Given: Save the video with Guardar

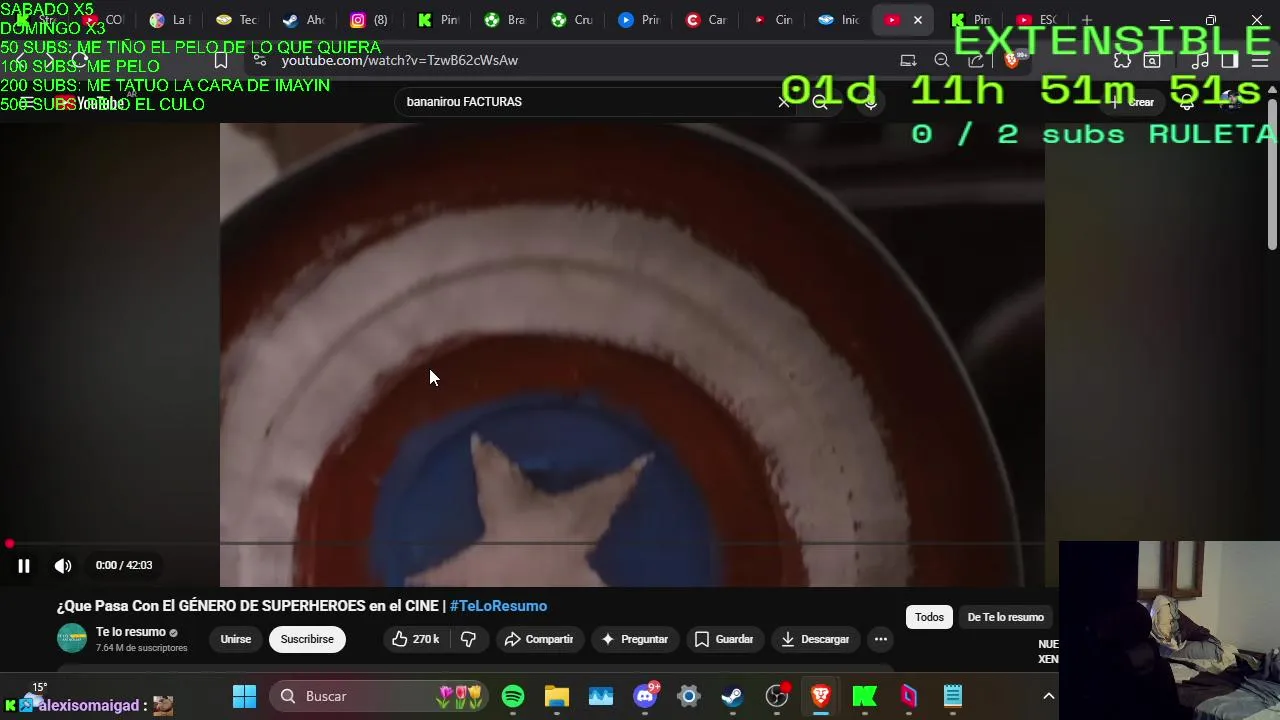Looking at the screenshot, I should 724,639.
